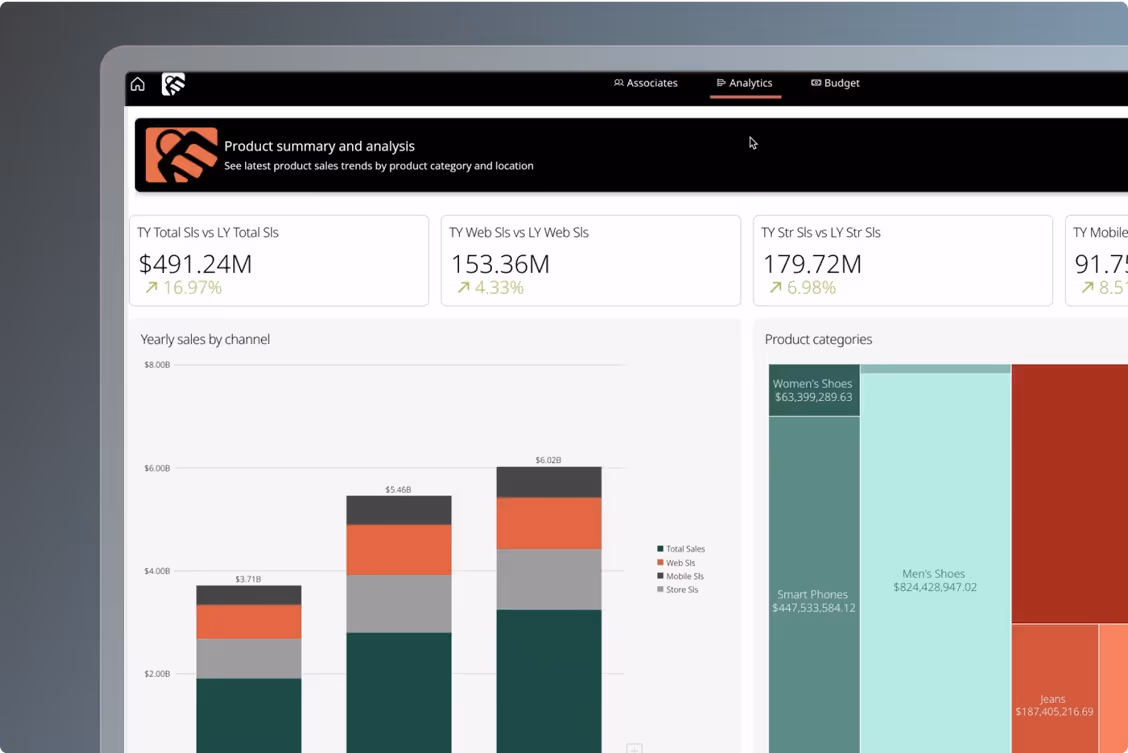Select the large dark red treemap tile

tap(1070, 493)
